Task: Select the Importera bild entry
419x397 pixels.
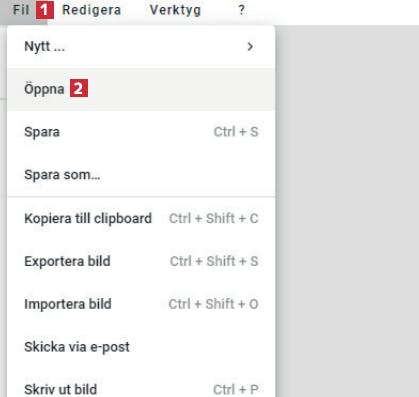Action: tap(141, 304)
